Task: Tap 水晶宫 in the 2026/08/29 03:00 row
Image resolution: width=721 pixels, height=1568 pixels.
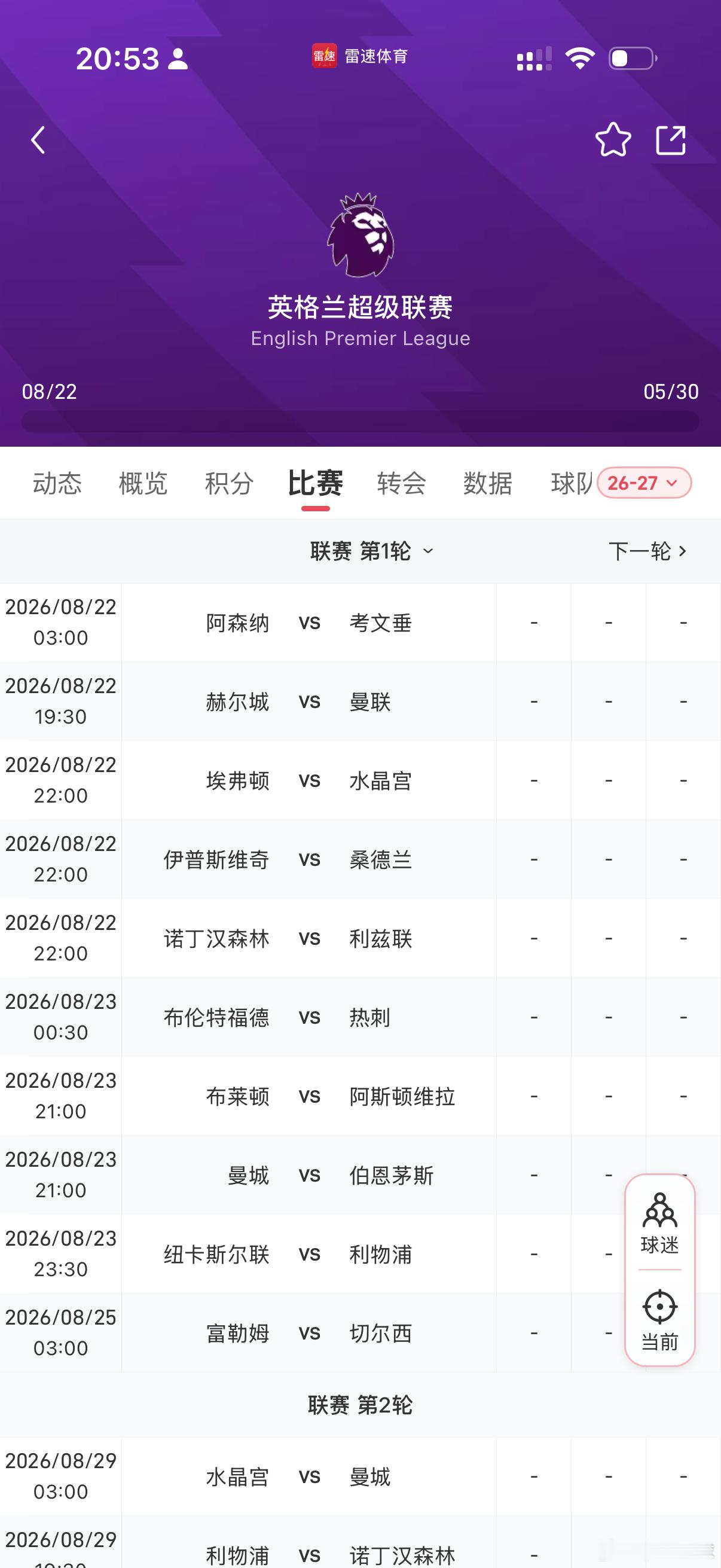Action: 237,1477
